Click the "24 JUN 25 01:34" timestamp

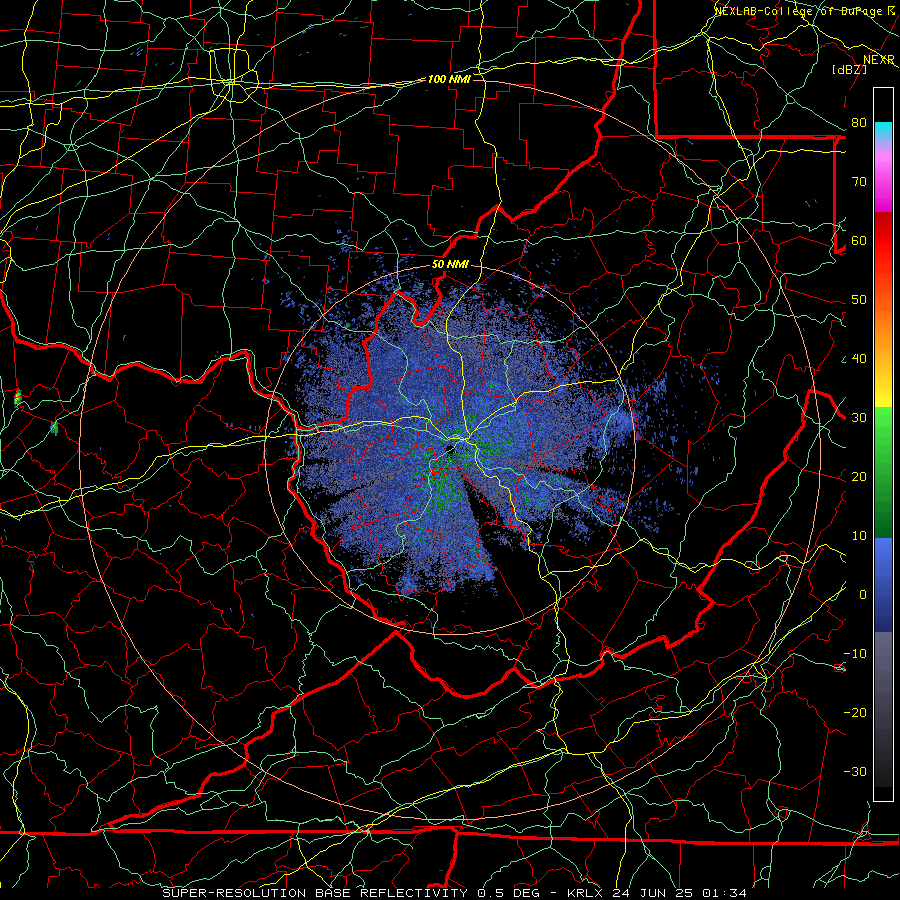pos(680,893)
